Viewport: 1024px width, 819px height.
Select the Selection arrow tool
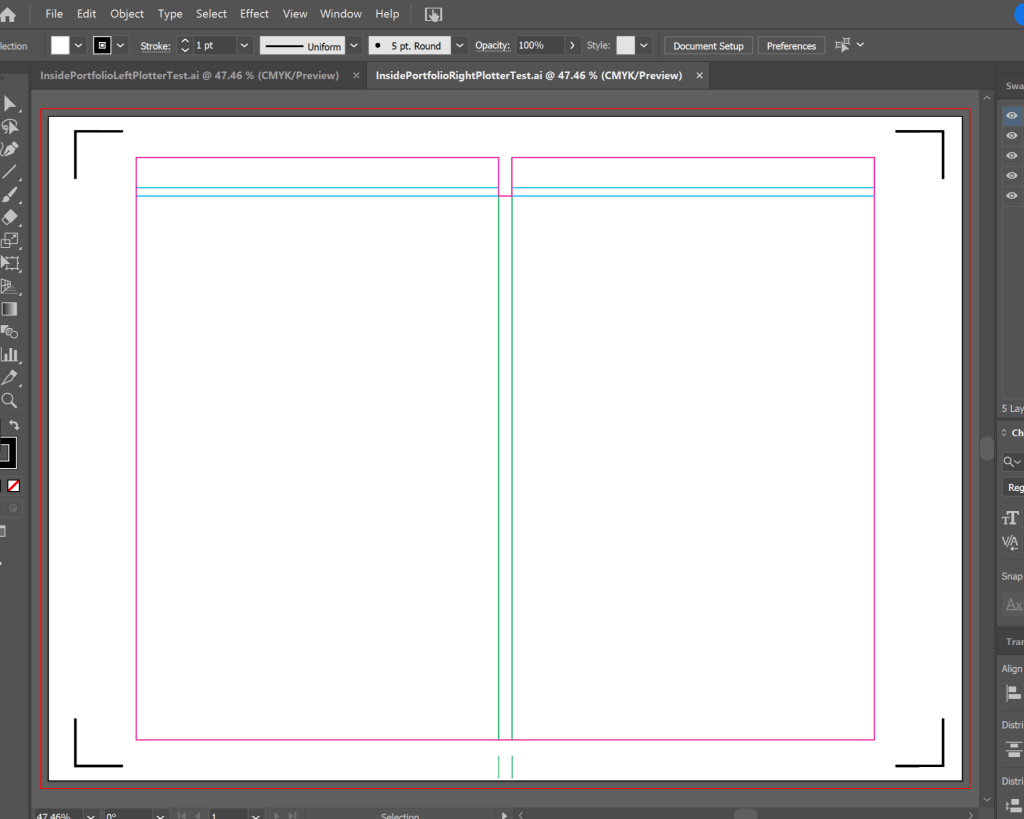coord(10,104)
